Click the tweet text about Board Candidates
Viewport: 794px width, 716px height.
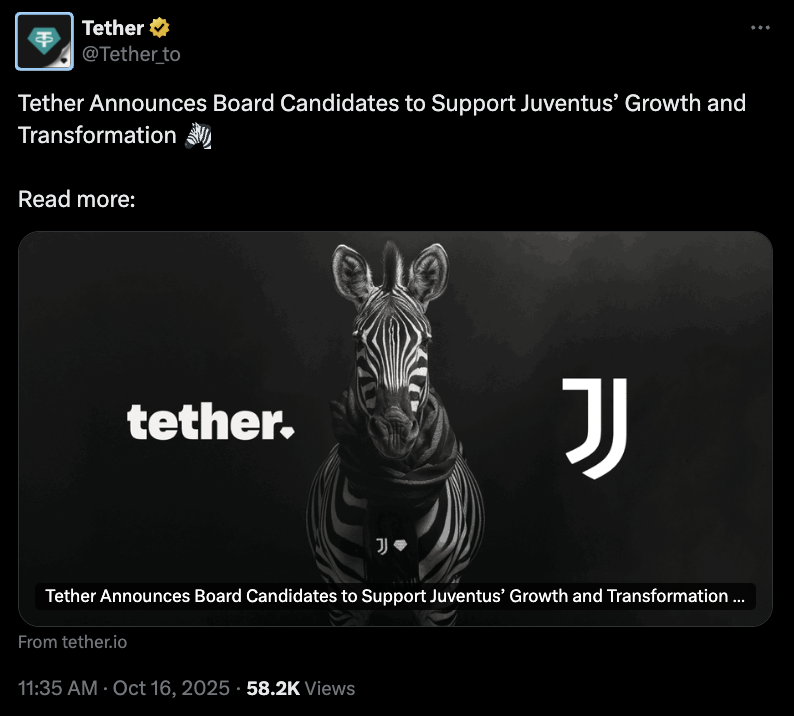pyautogui.click(x=380, y=104)
